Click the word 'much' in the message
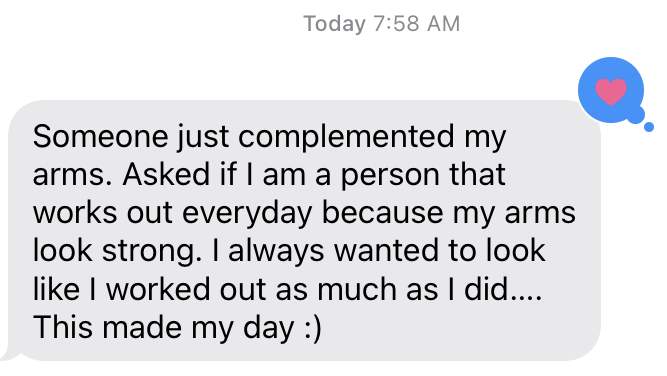Image resolution: width=667 pixels, height=376 pixels. point(356,290)
